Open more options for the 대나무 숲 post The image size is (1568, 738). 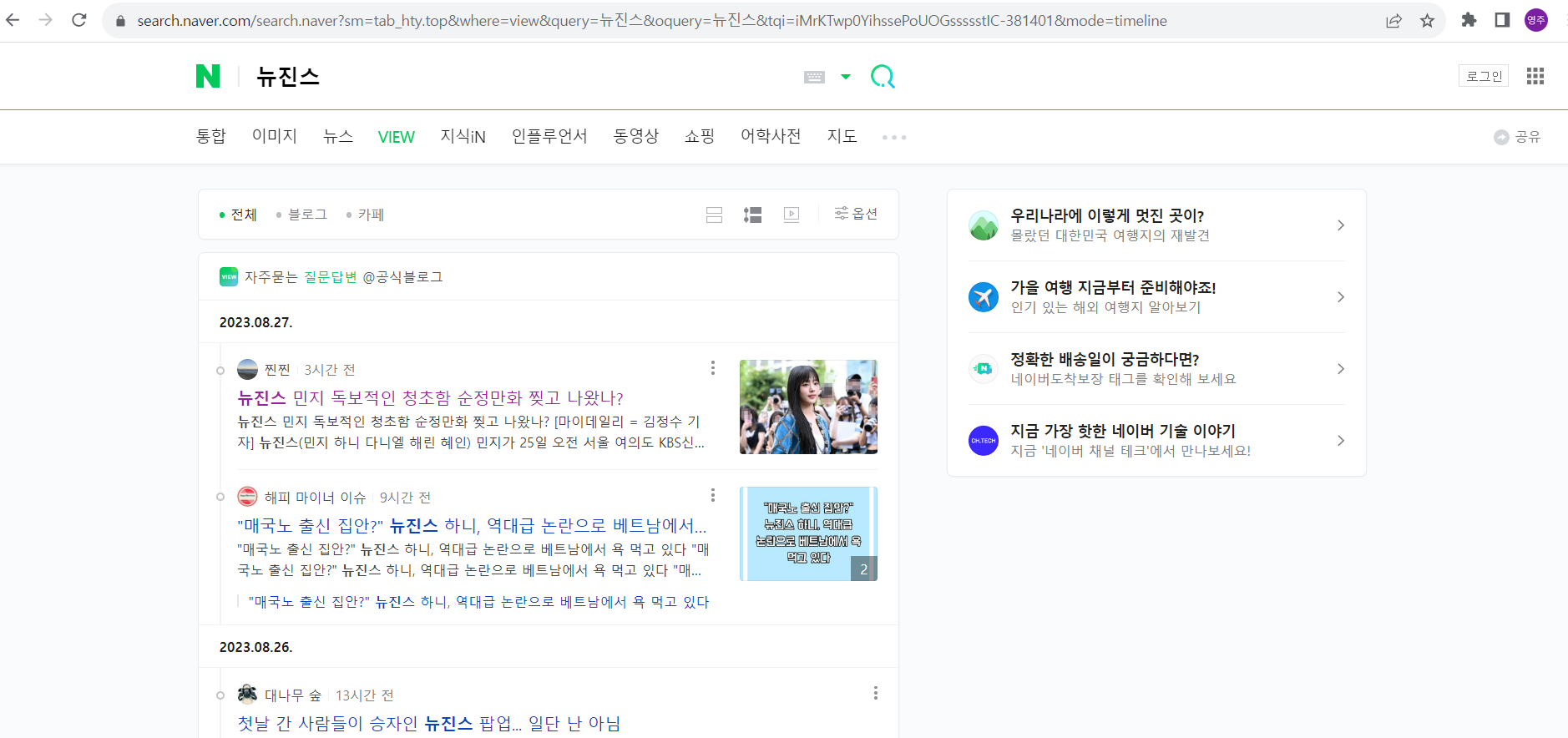pos(875,693)
